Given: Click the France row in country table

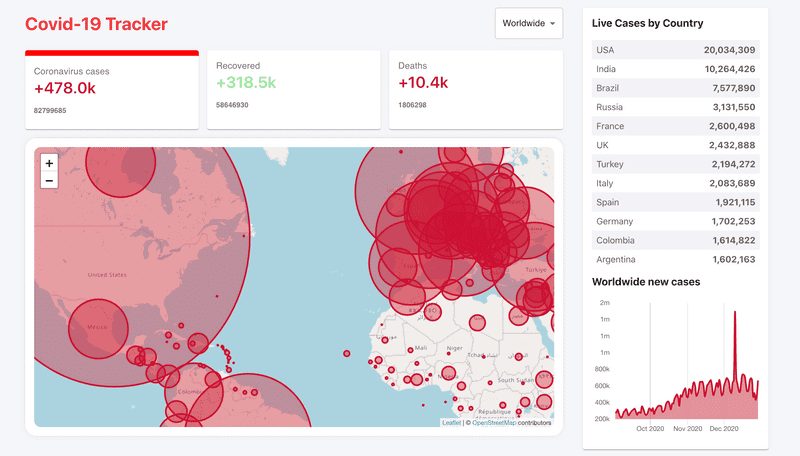Looking at the screenshot, I should (675, 126).
